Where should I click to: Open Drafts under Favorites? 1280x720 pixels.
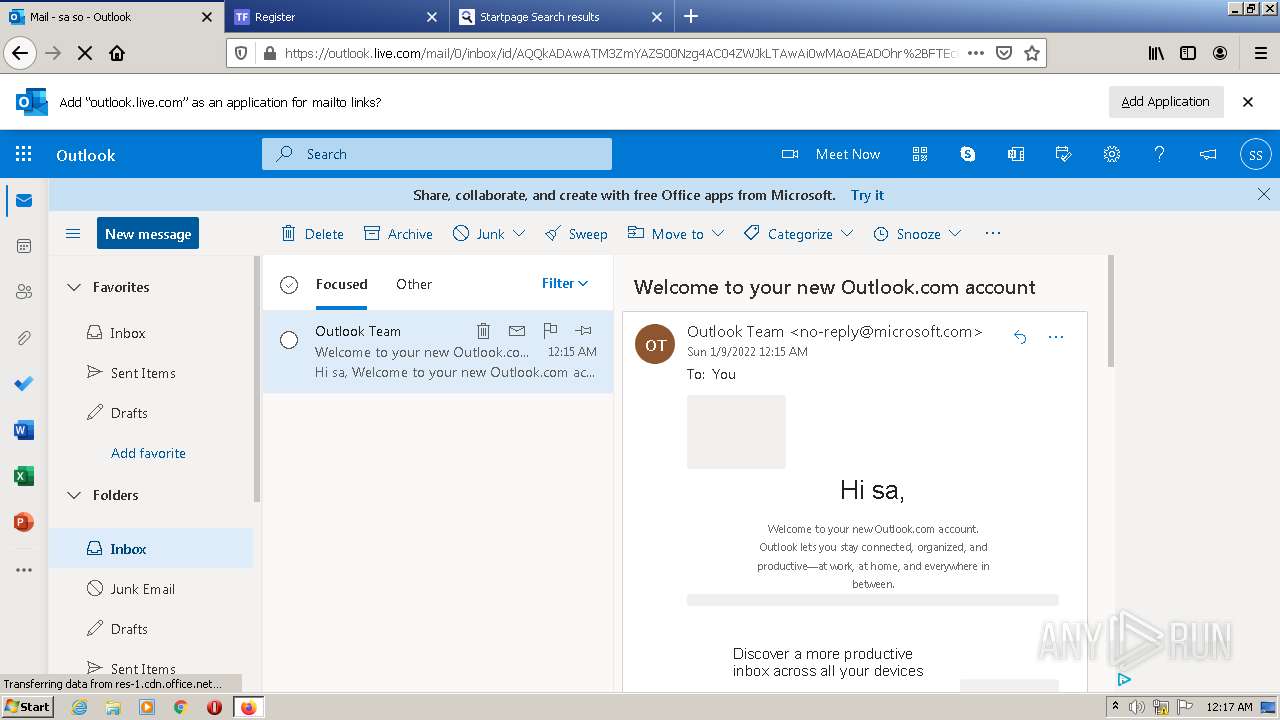151,413
